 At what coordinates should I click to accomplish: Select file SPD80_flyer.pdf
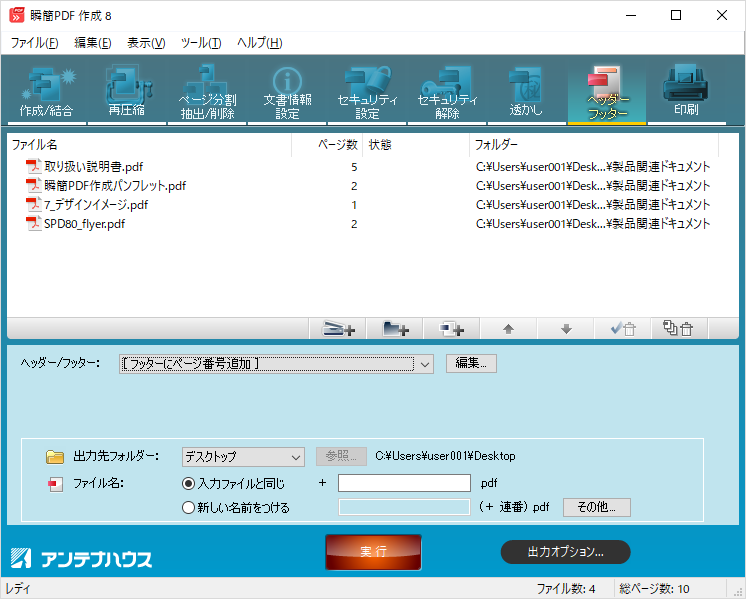[85, 224]
